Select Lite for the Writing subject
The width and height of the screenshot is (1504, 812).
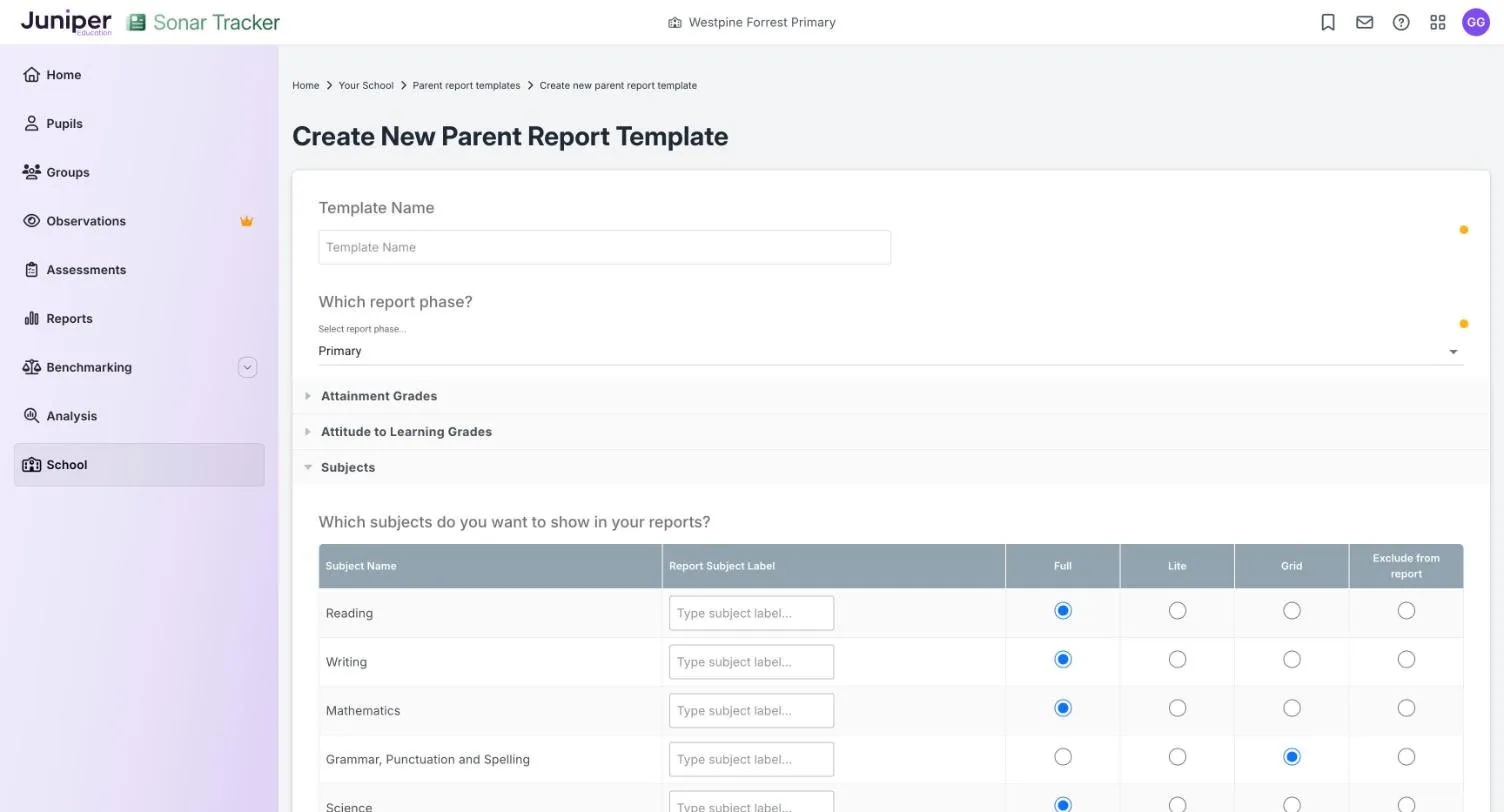(1177, 660)
